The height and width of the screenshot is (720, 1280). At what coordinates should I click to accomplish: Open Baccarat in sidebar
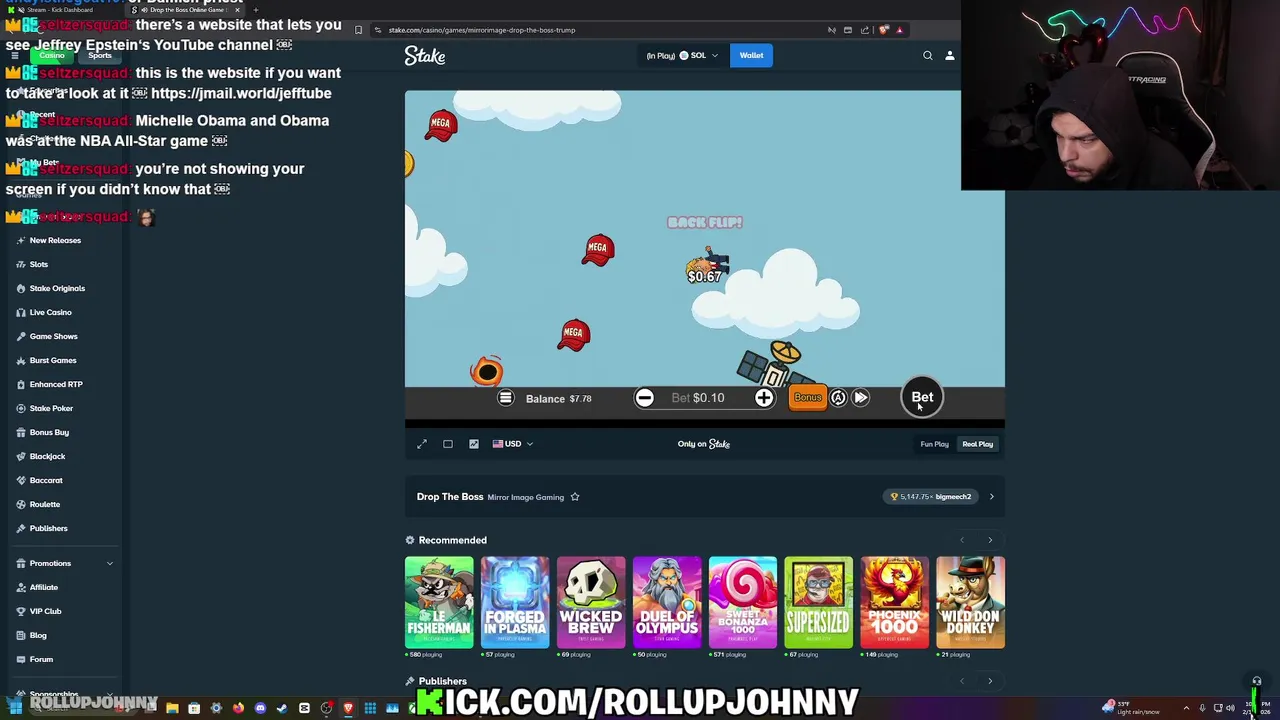63,480
